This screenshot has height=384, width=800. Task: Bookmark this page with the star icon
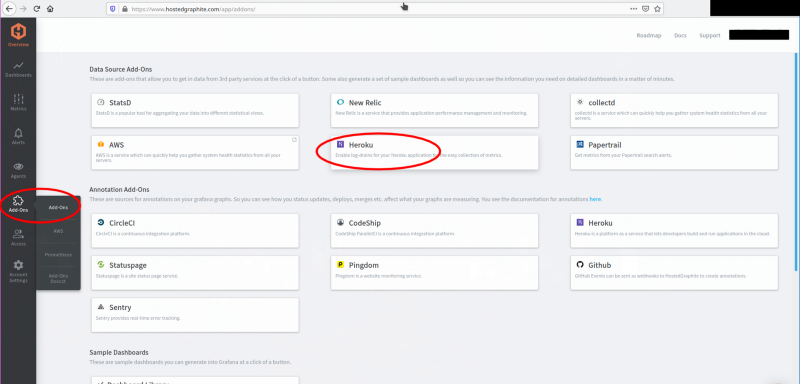point(657,9)
